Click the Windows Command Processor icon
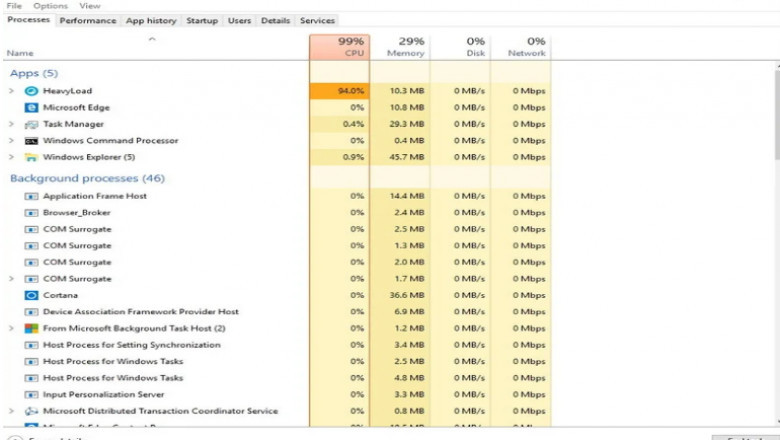This screenshot has width=780, height=440. click(x=31, y=141)
